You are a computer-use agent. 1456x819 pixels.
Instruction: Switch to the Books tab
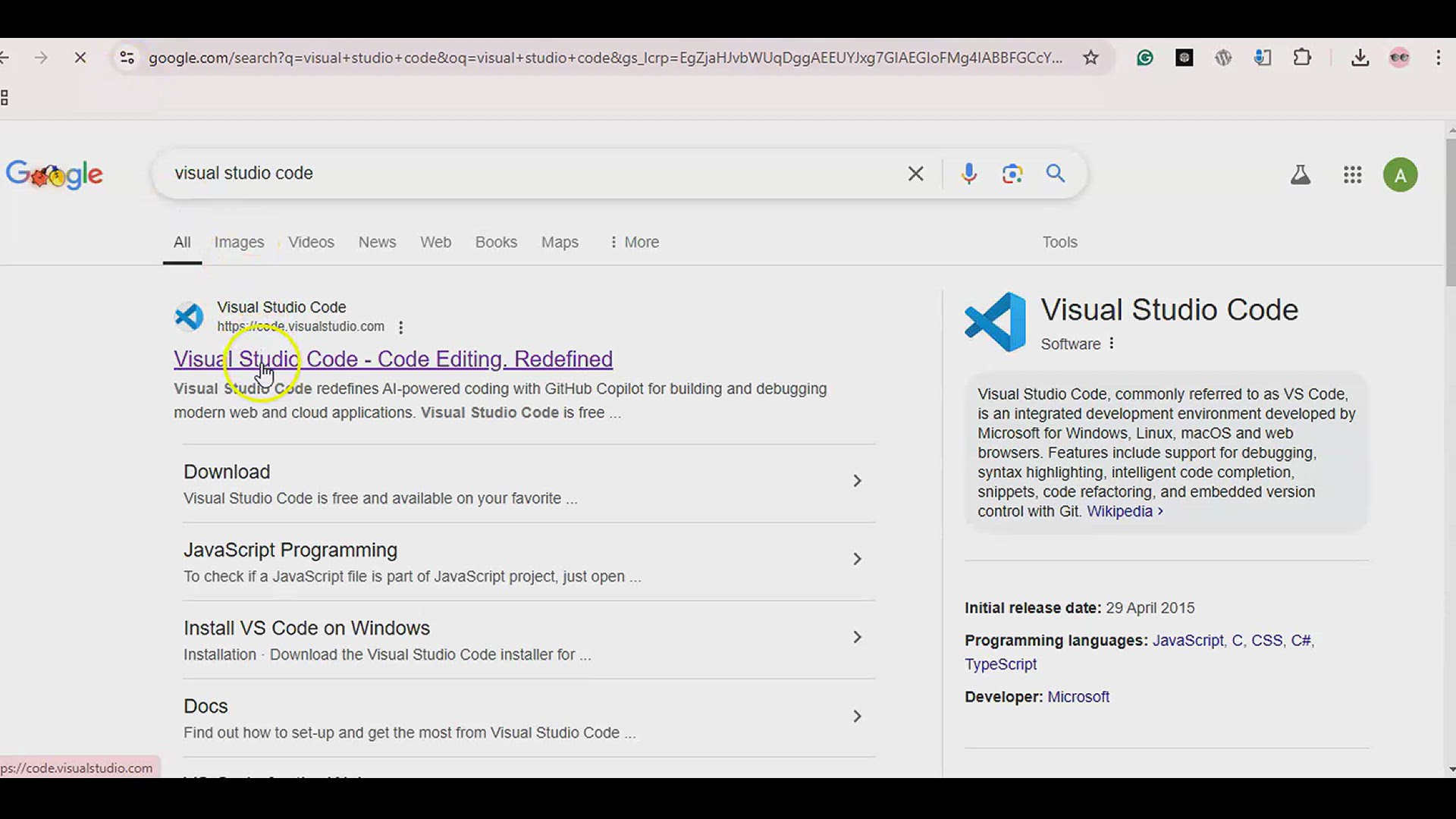[496, 242]
